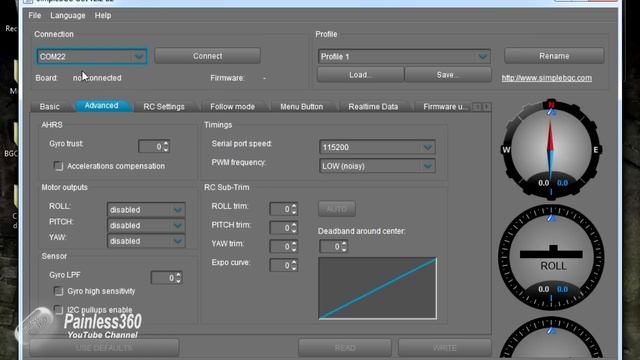The height and width of the screenshot is (360, 640).
Task: Click the Connect button
Action: [x=207, y=56]
